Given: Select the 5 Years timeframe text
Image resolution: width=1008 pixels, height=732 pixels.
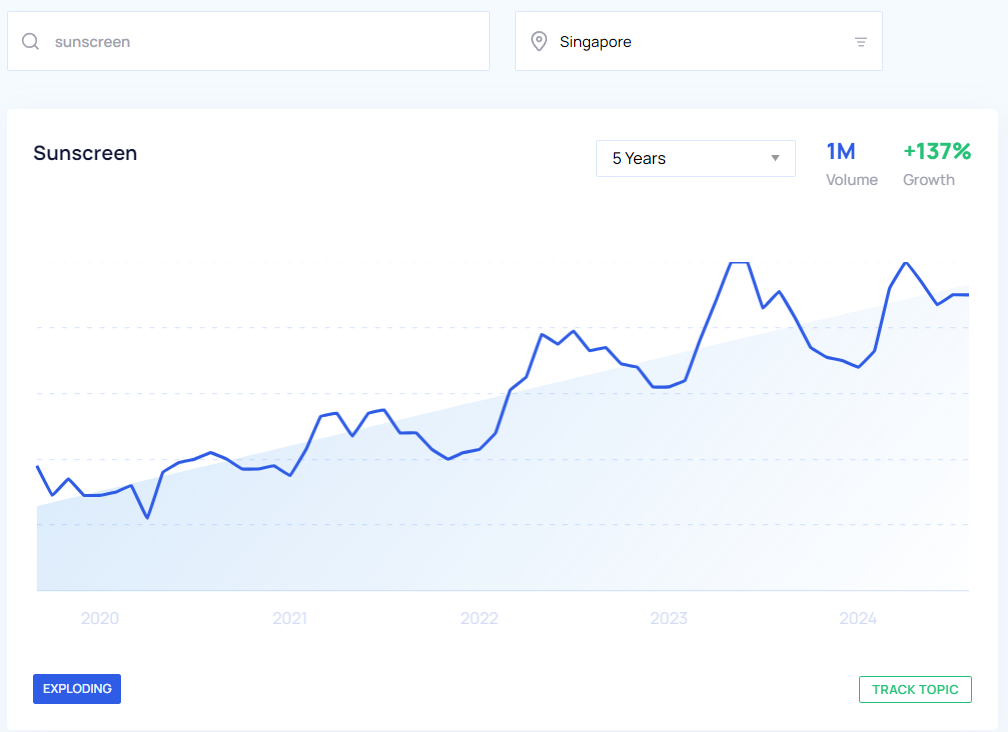Looking at the screenshot, I should [639, 159].
